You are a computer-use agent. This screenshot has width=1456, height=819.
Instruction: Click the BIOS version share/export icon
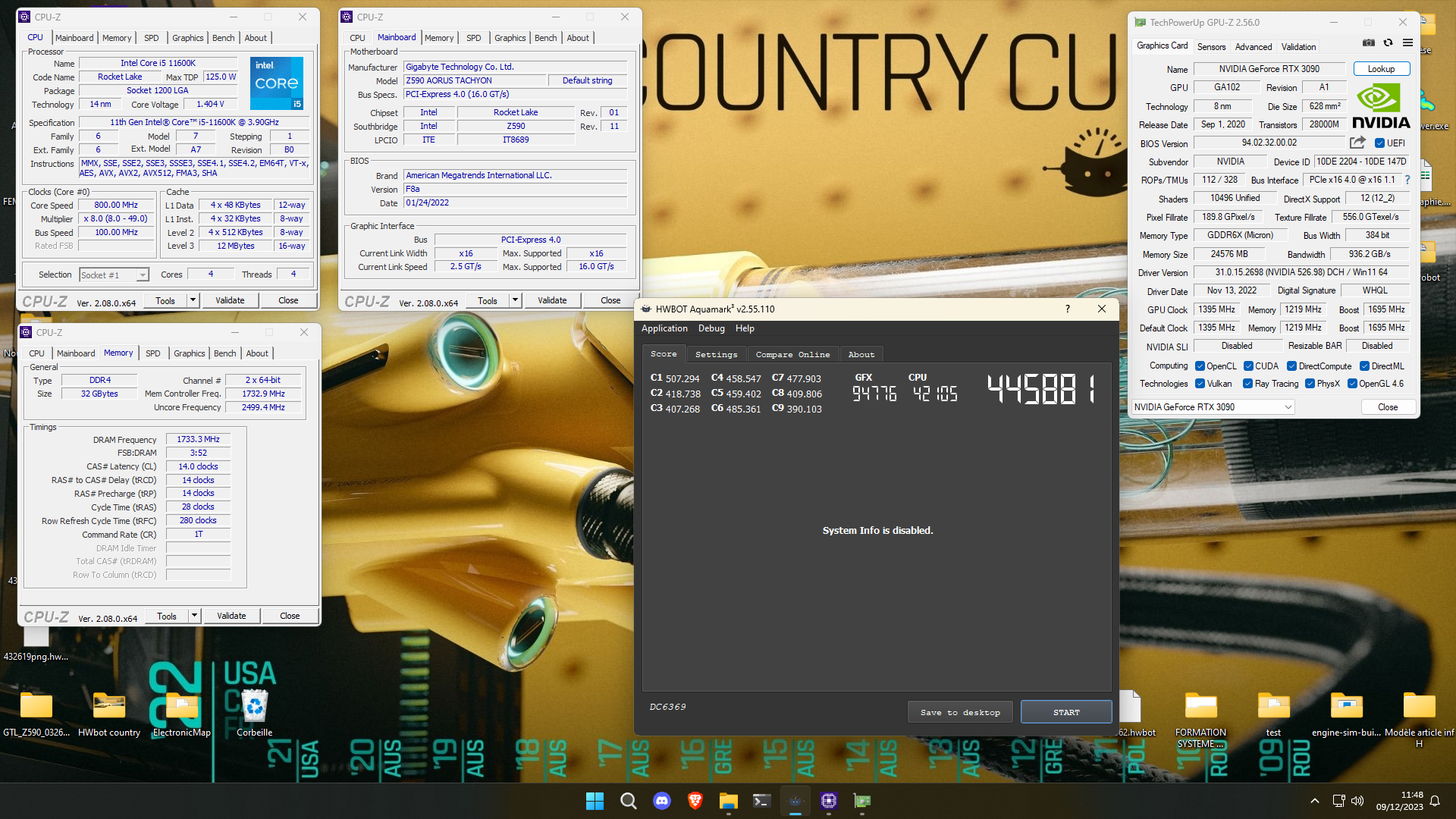pyautogui.click(x=1357, y=143)
